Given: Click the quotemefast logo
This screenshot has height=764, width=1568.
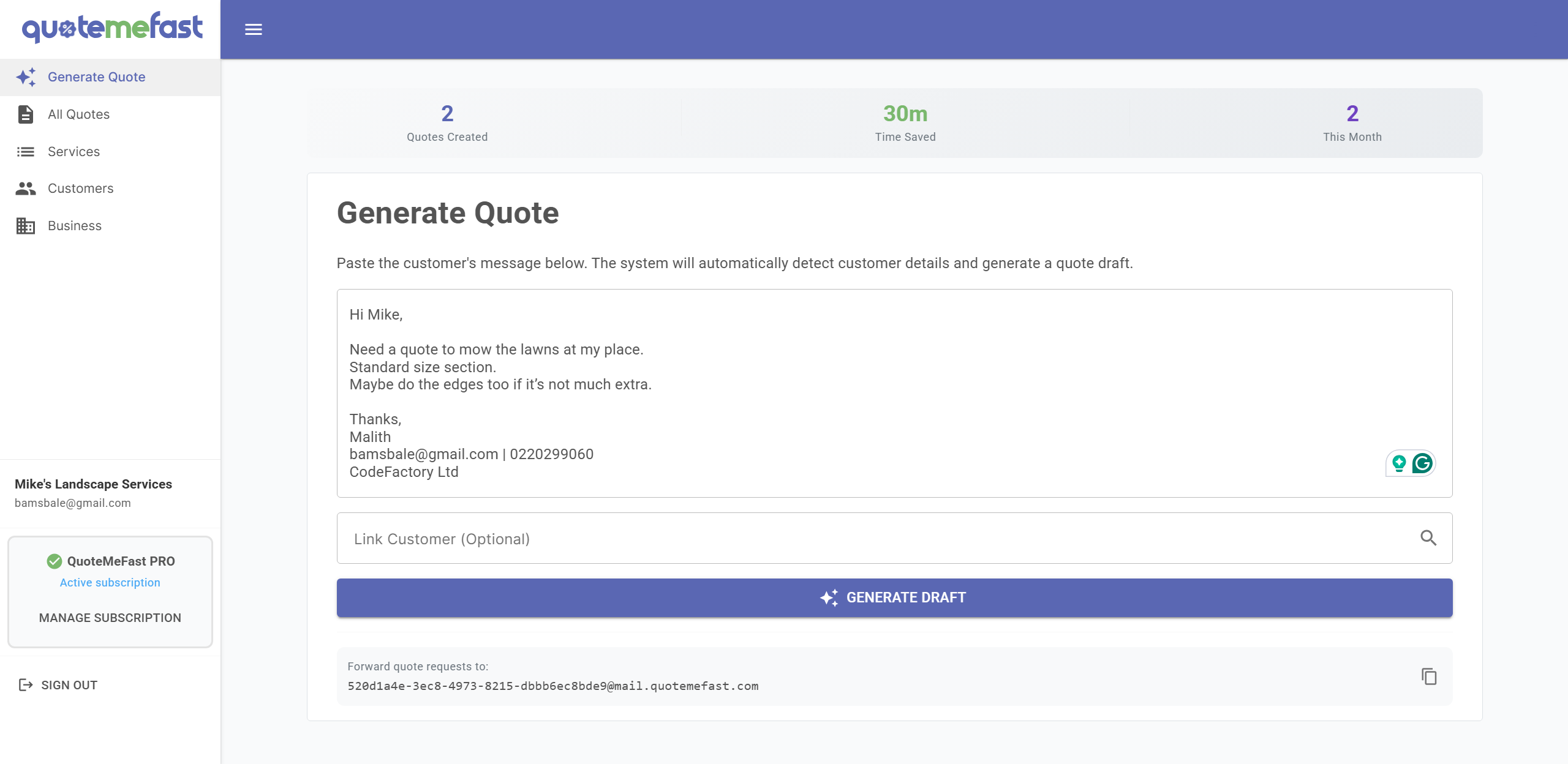Looking at the screenshot, I should point(112,28).
